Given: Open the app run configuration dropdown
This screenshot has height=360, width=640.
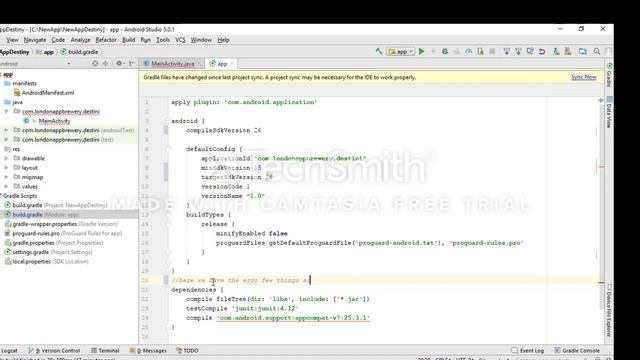Looking at the screenshot, I should [401, 51].
